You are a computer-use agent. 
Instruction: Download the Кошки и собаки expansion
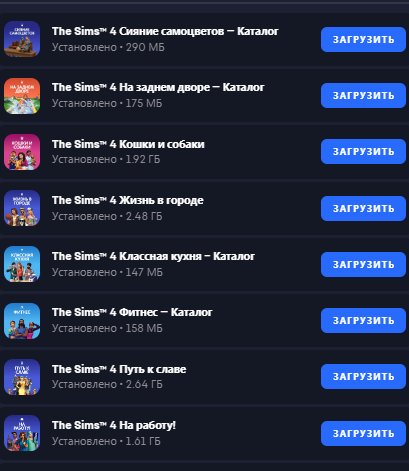363,152
